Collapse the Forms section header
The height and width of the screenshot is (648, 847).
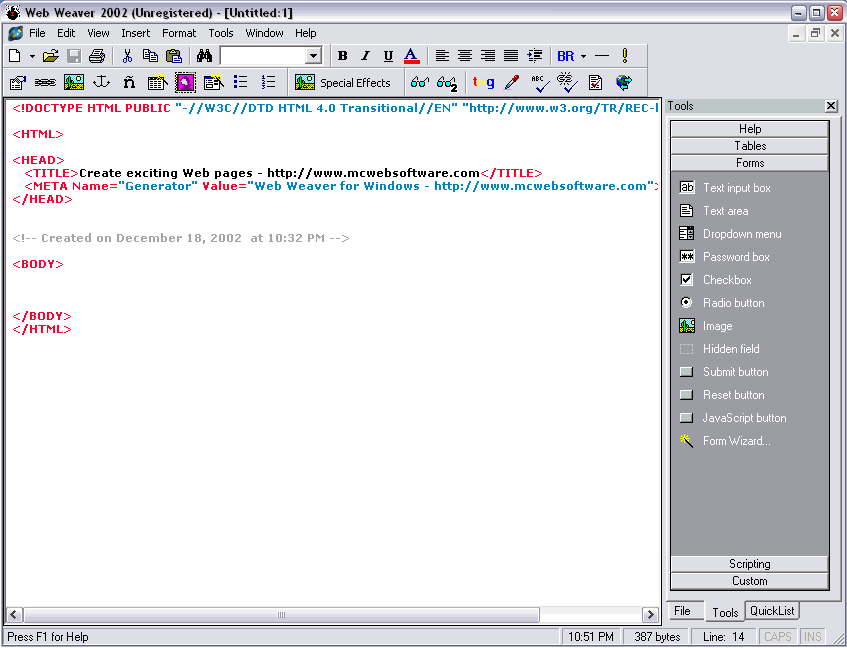coord(750,163)
